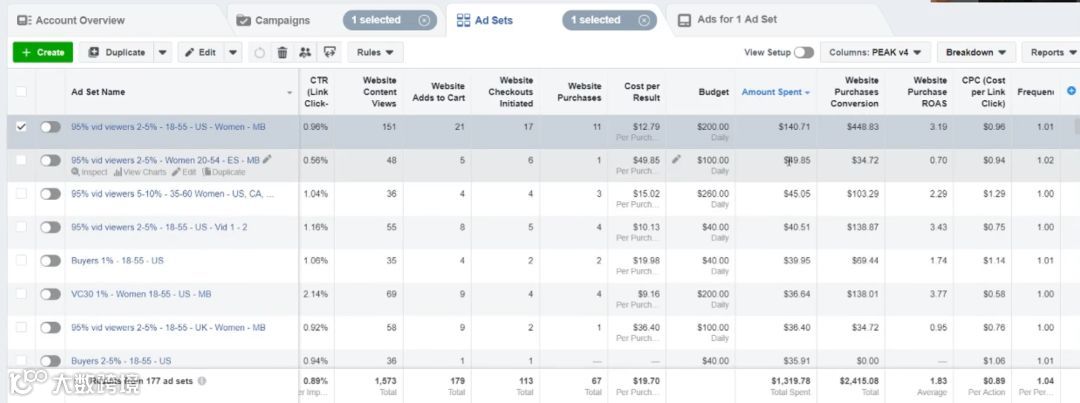This screenshot has width=1080, height=403.
Task: Open the Rules dropdown menu
Action: coord(374,52)
